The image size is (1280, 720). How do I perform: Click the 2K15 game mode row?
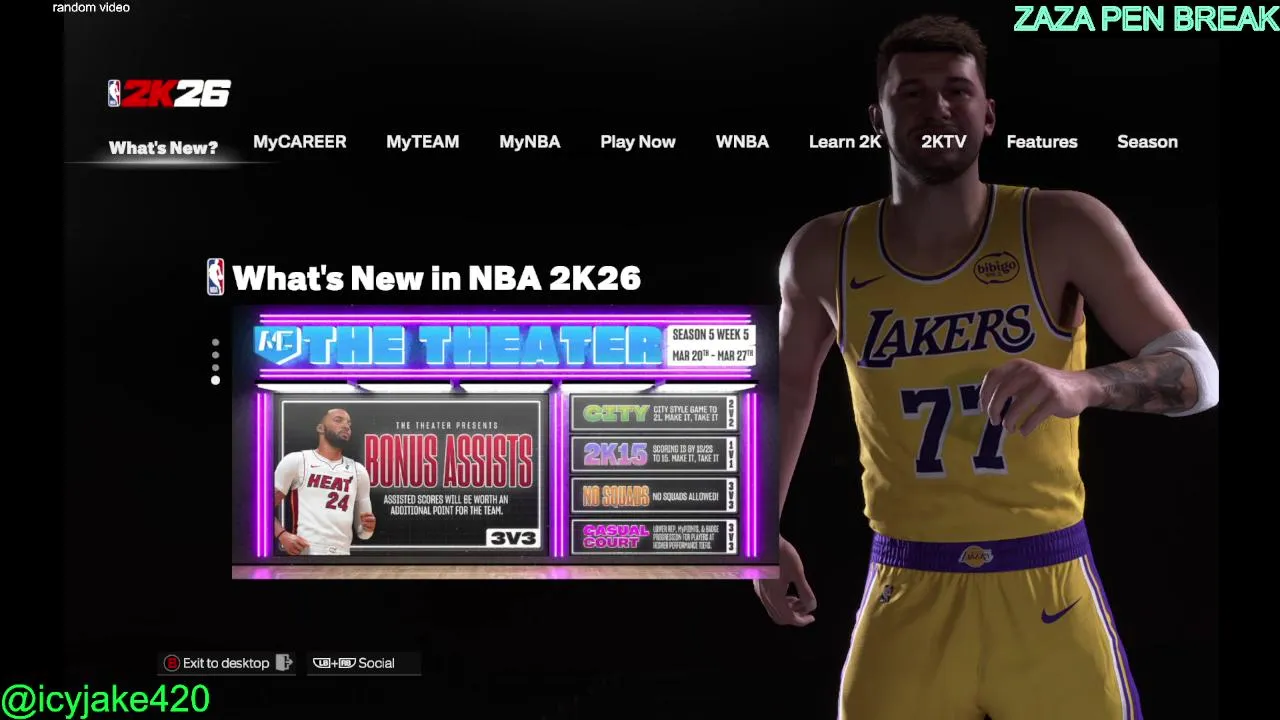point(654,454)
